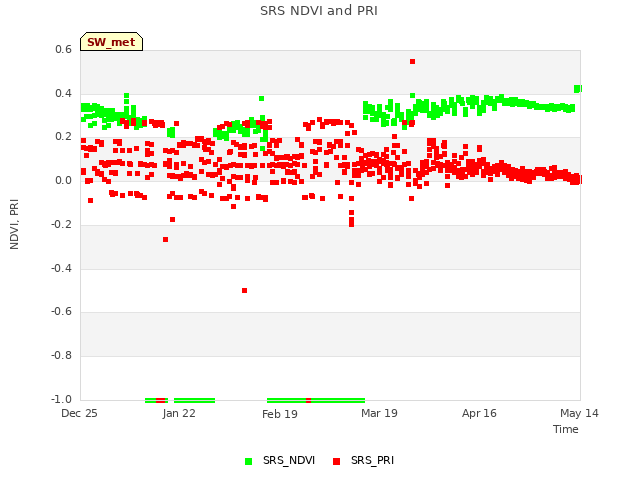
Task: Click the 0.6 y-axis tick label
Action: (63, 49)
